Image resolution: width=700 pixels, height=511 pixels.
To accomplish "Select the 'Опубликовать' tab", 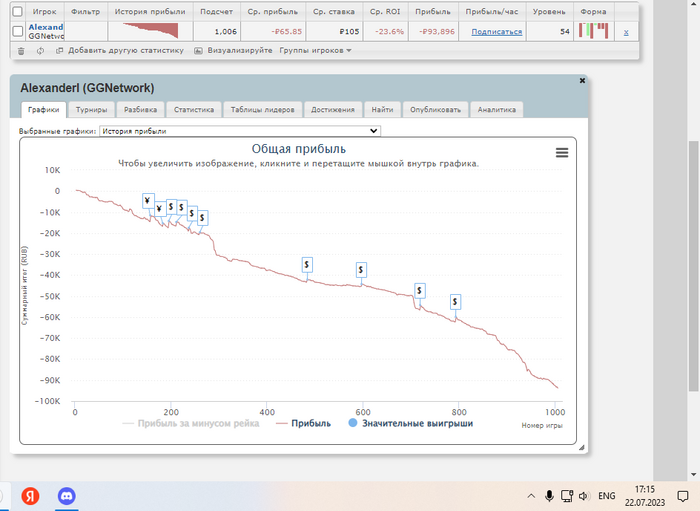I will click(435, 110).
